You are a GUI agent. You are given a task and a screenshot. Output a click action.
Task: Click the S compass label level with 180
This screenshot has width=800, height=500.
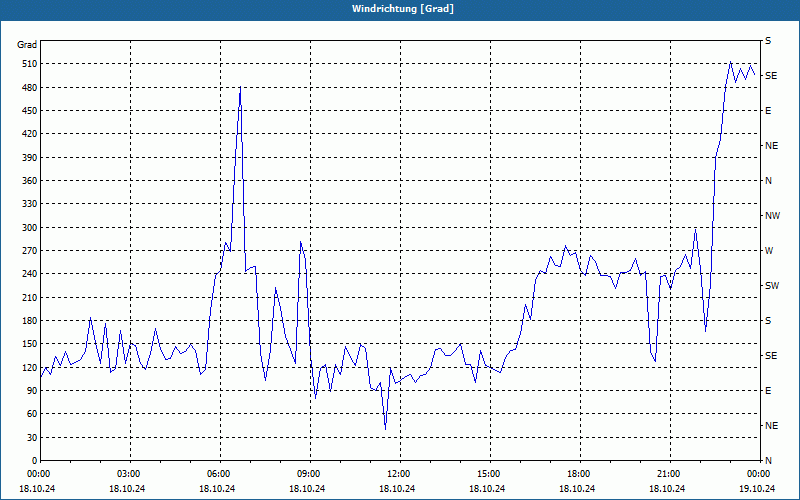click(768, 321)
